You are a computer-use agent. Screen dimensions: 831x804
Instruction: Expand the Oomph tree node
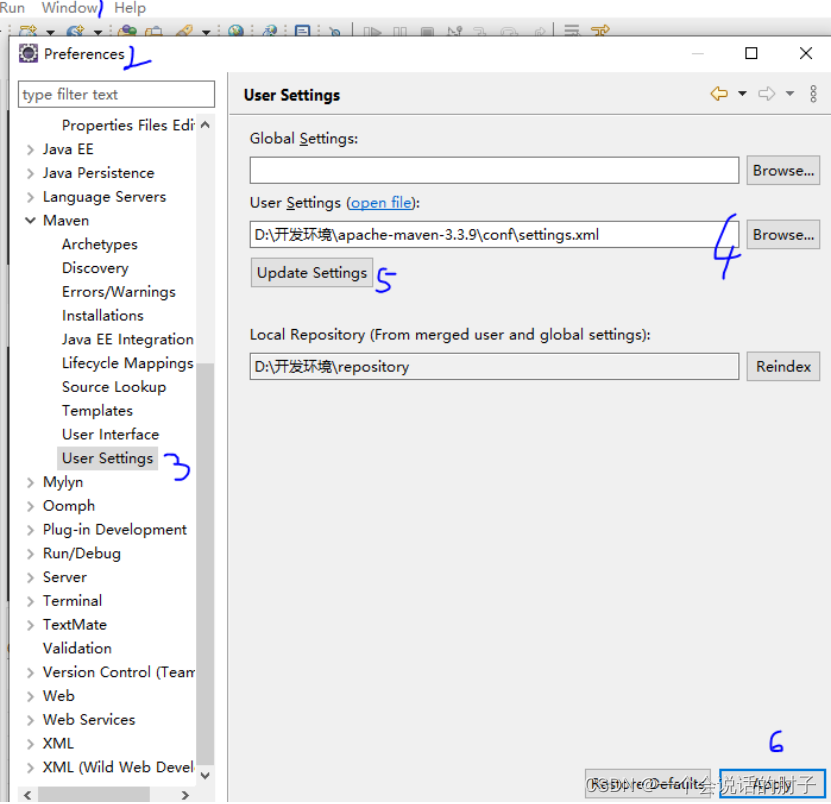tap(30, 506)
